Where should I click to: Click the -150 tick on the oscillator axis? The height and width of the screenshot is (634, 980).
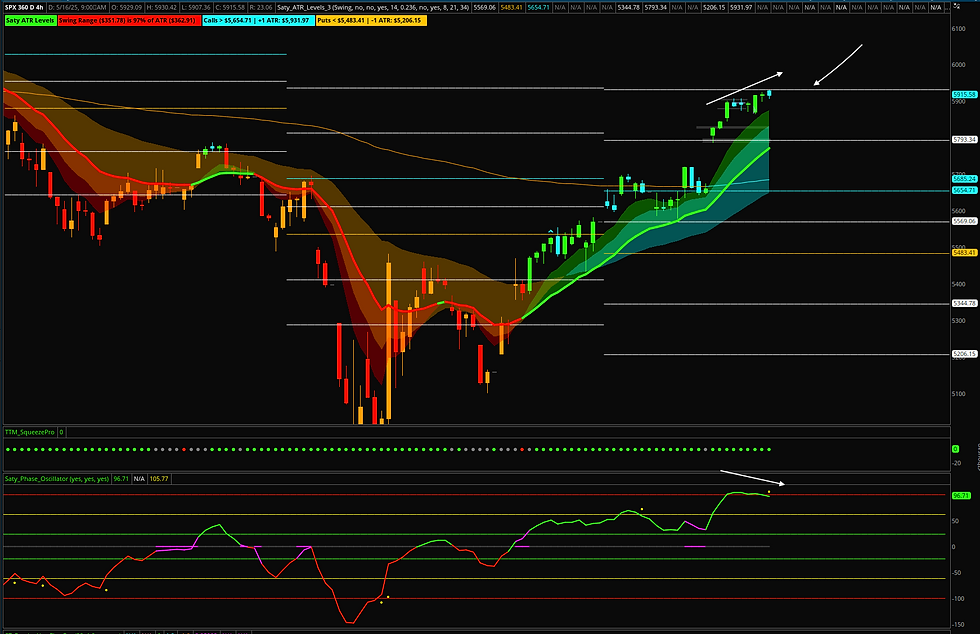click(958, 625)
